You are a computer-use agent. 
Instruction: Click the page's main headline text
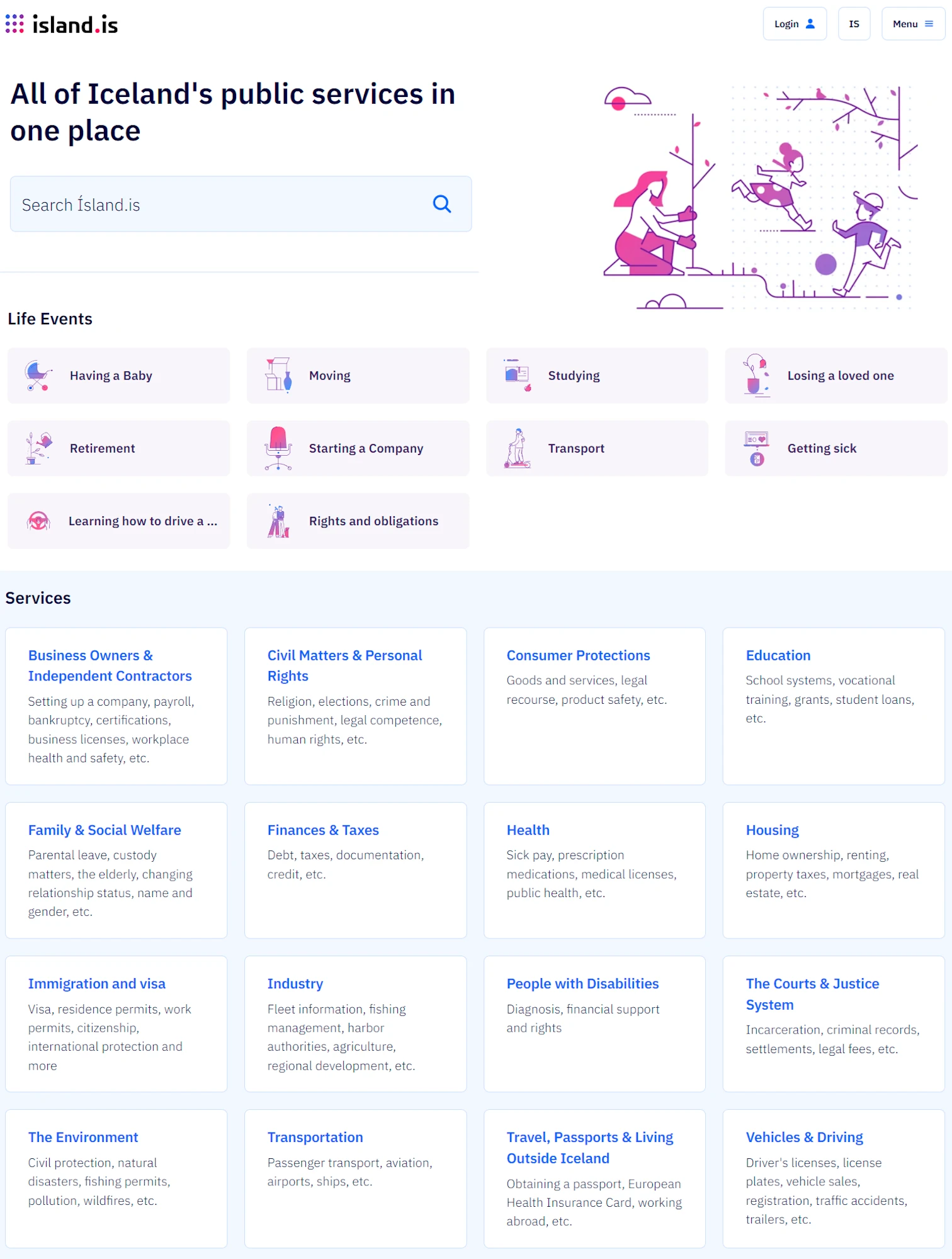[x=233, y=112]
